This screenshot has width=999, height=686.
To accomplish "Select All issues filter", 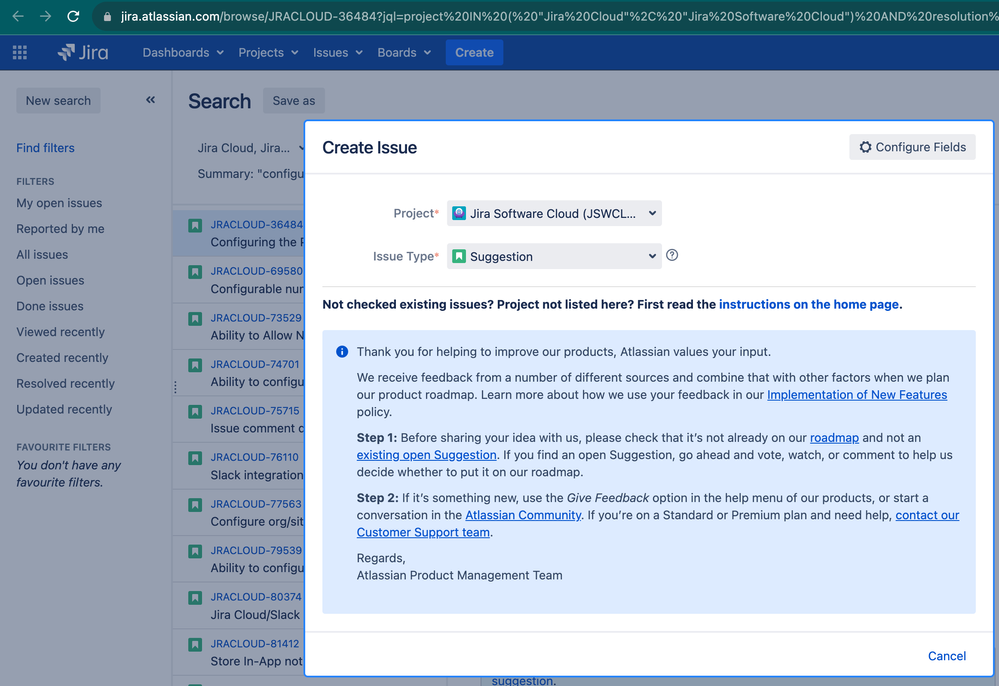I will [x=42, y=254].
